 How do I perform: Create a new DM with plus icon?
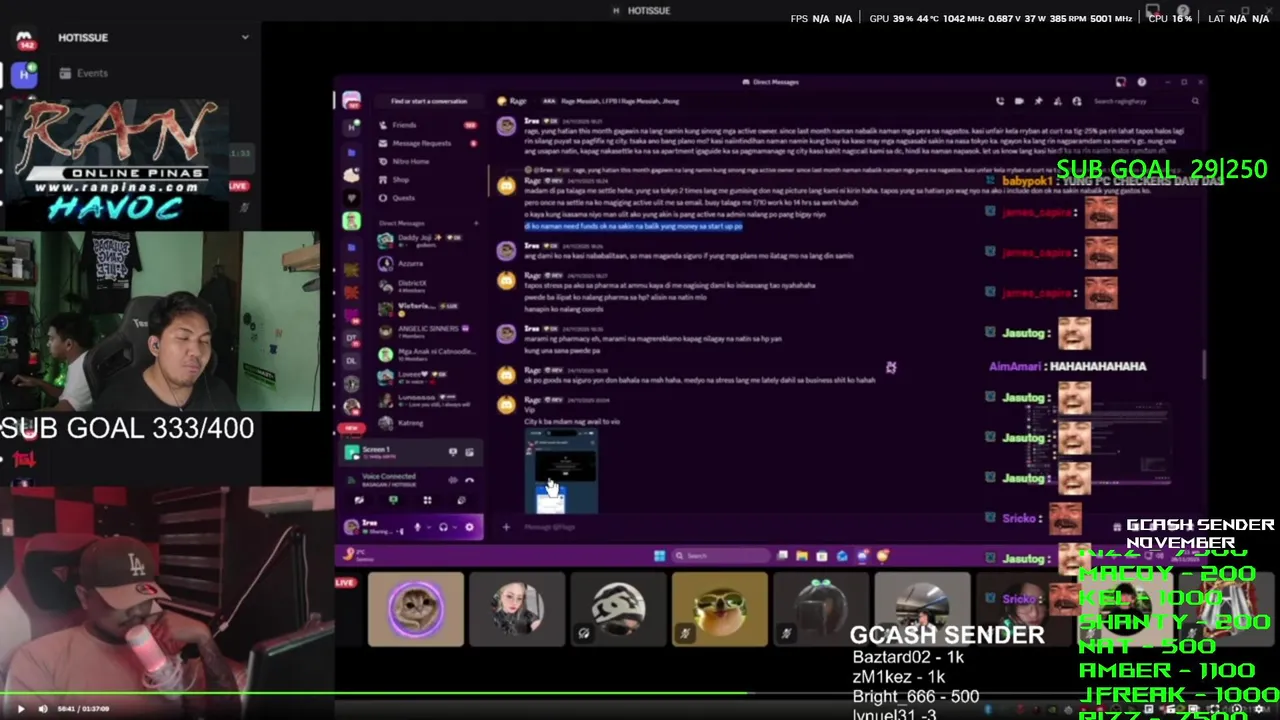pyautogui.click(x=475, y=223)
